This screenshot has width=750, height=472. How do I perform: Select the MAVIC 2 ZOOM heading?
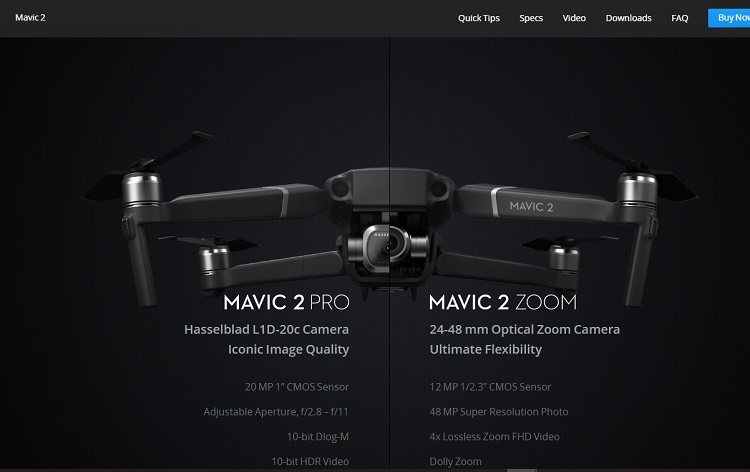pyautogui.click(x=503, y=302)
